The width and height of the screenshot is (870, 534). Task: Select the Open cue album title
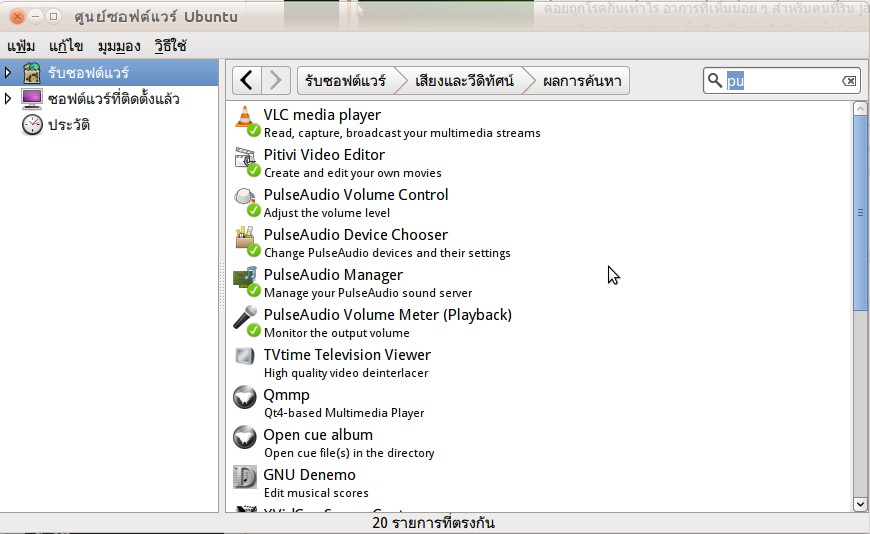tap(318, 435)
